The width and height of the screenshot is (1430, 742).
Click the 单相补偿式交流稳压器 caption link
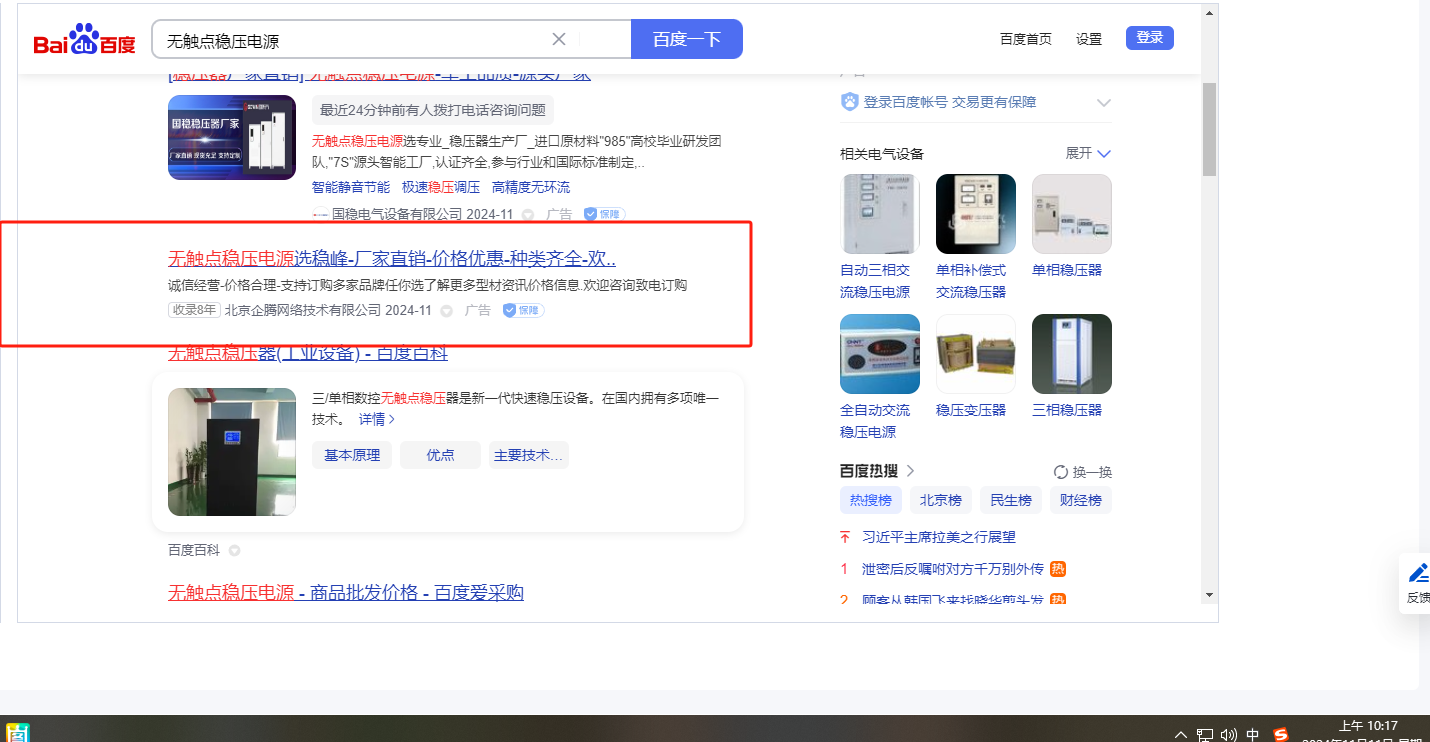coord(971,281)
